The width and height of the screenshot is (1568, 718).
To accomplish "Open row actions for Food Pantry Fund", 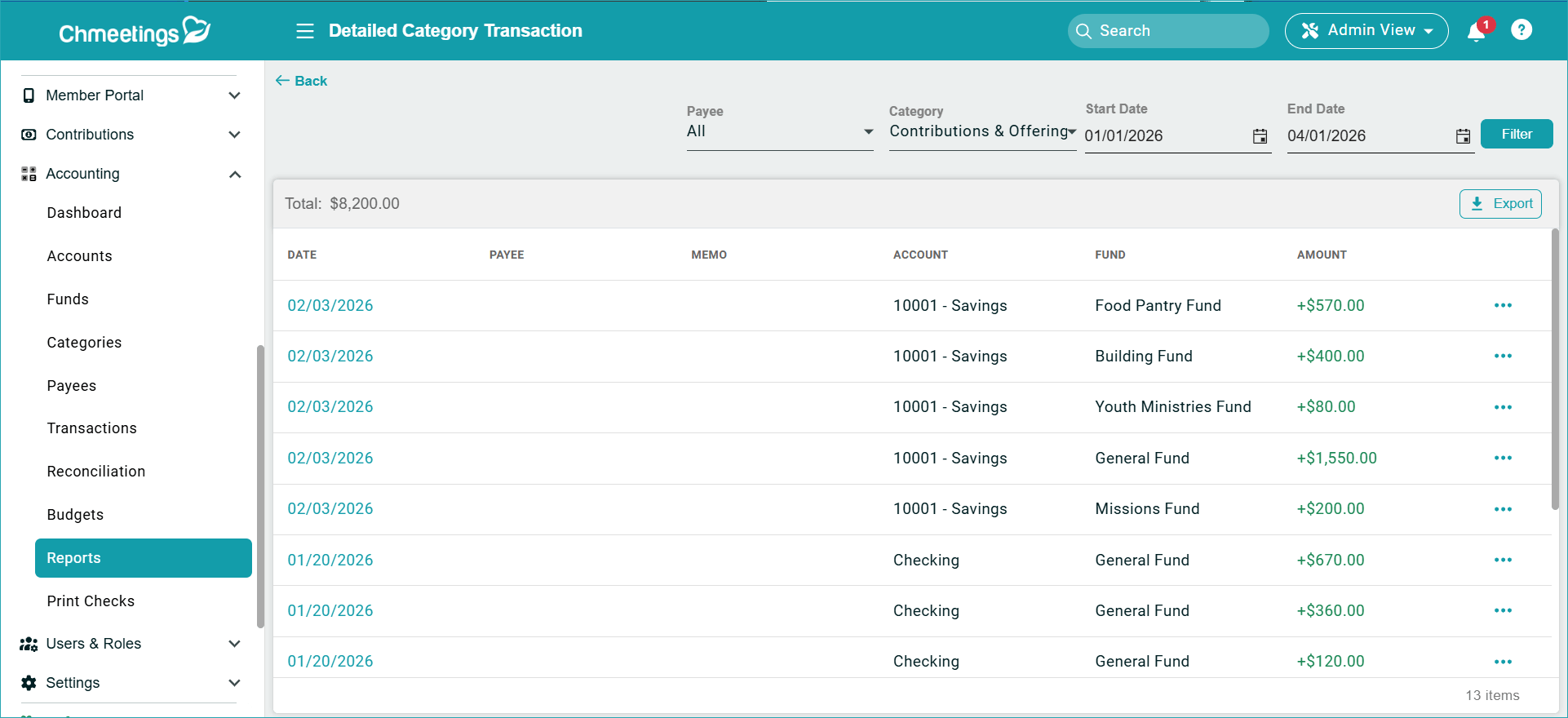I will (1503, 305).
